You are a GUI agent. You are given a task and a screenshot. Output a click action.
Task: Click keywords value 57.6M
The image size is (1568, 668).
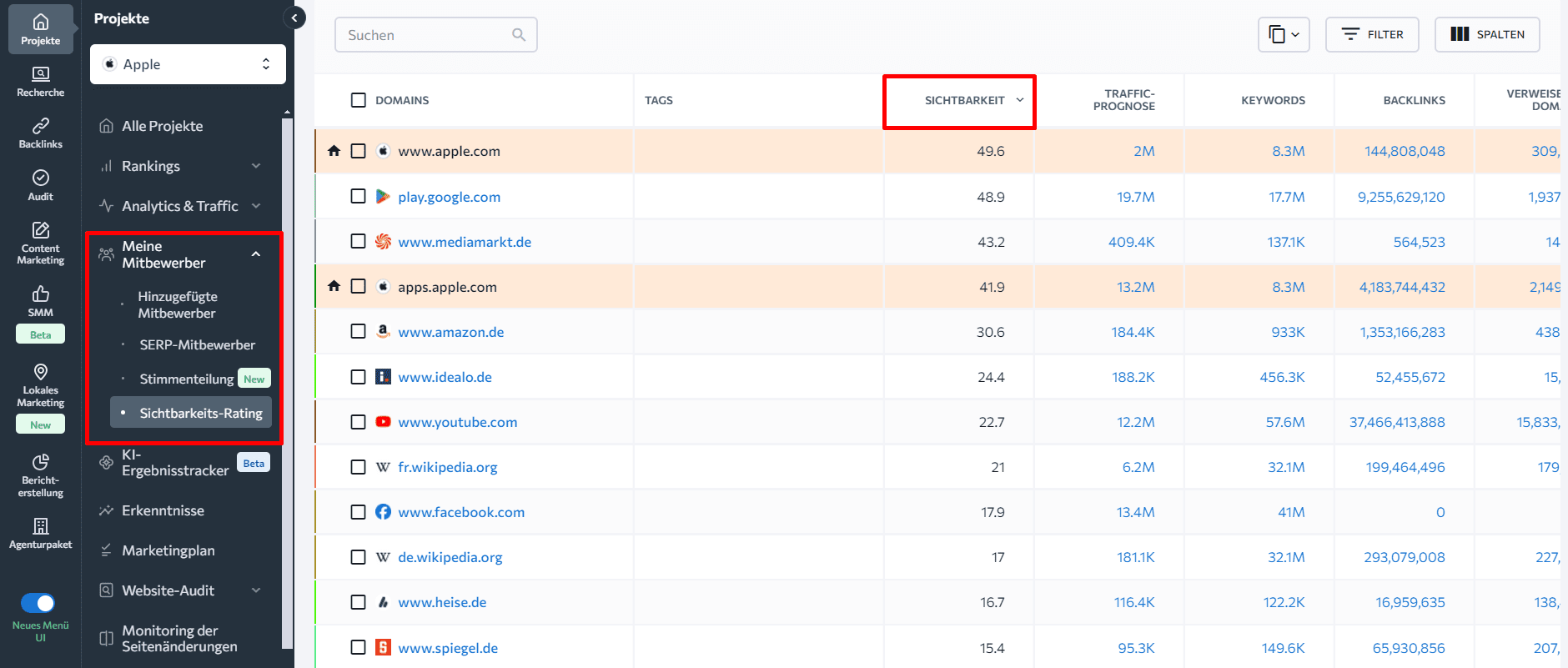1285,422
